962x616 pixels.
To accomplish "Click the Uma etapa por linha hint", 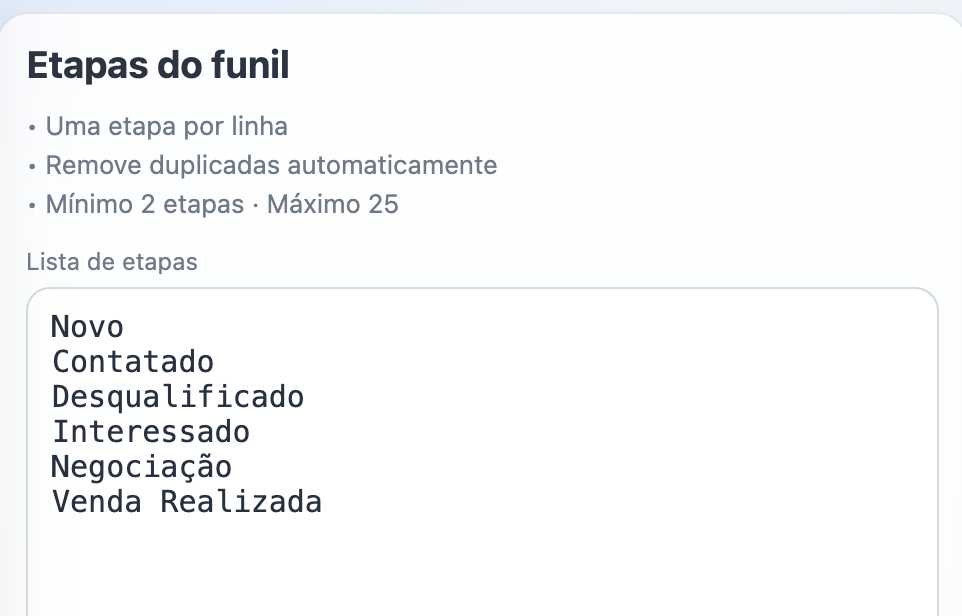I will click(x=166, y=127).
